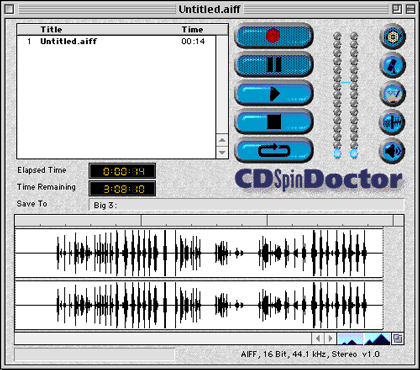Open the CD disc round icon
The height and width of the screenshot is (370, 420).
point(393,36)
